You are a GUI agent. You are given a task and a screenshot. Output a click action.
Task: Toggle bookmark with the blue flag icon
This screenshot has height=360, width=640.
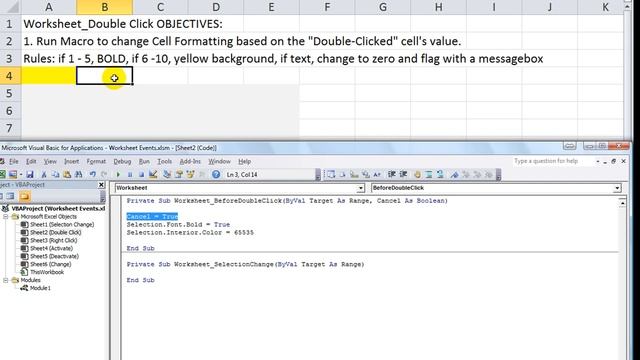(454, 175)
